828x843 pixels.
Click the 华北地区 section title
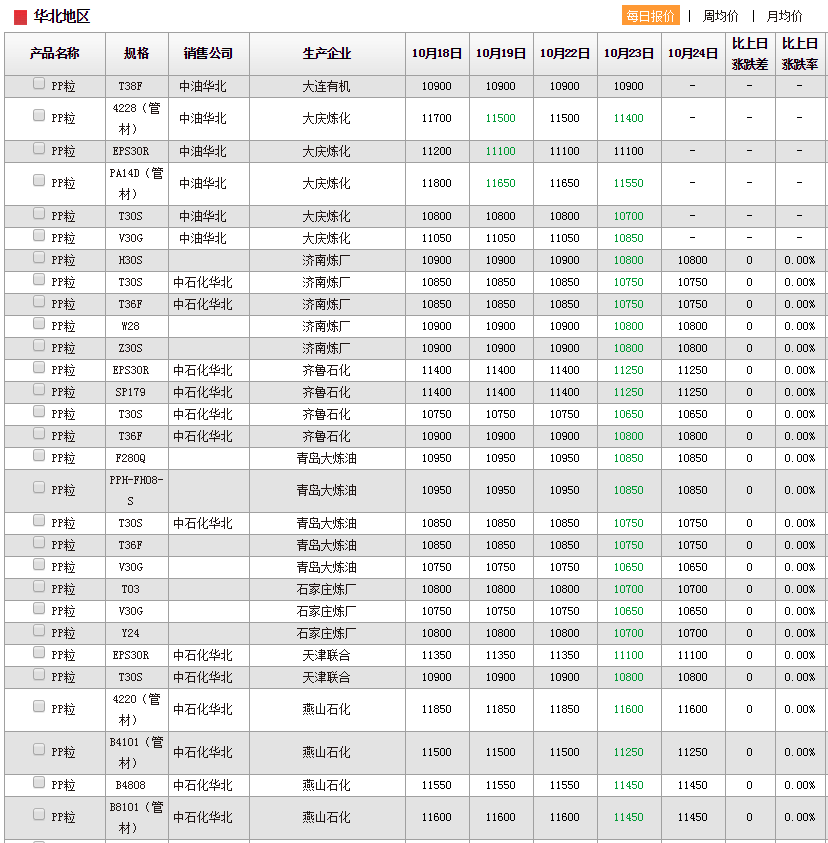coord(62,17)
